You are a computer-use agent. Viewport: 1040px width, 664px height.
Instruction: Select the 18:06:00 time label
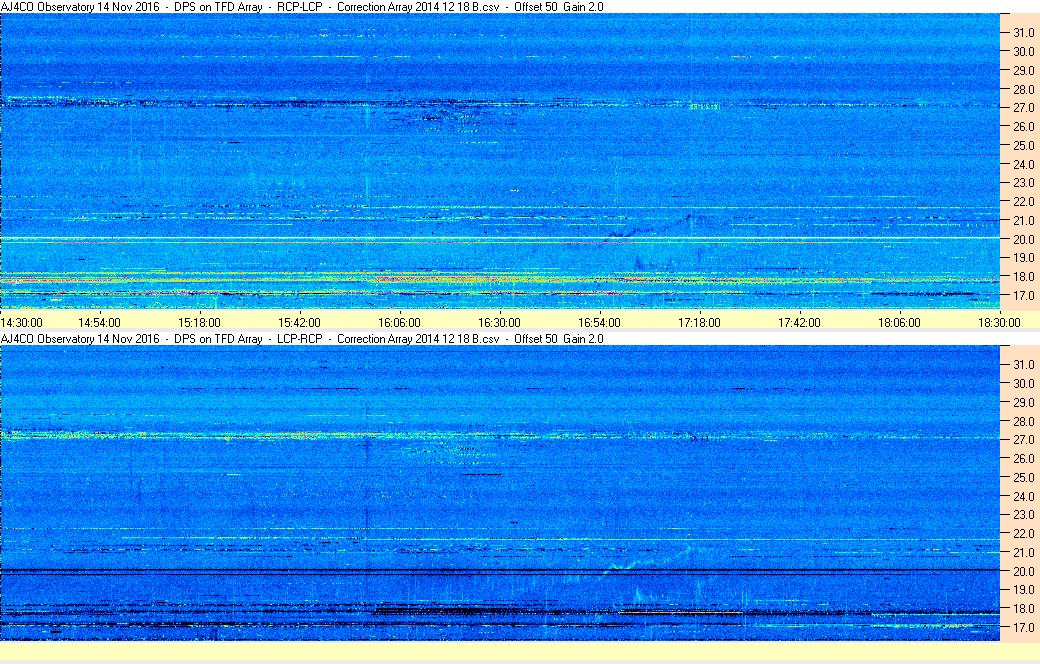tap(899, 322)
